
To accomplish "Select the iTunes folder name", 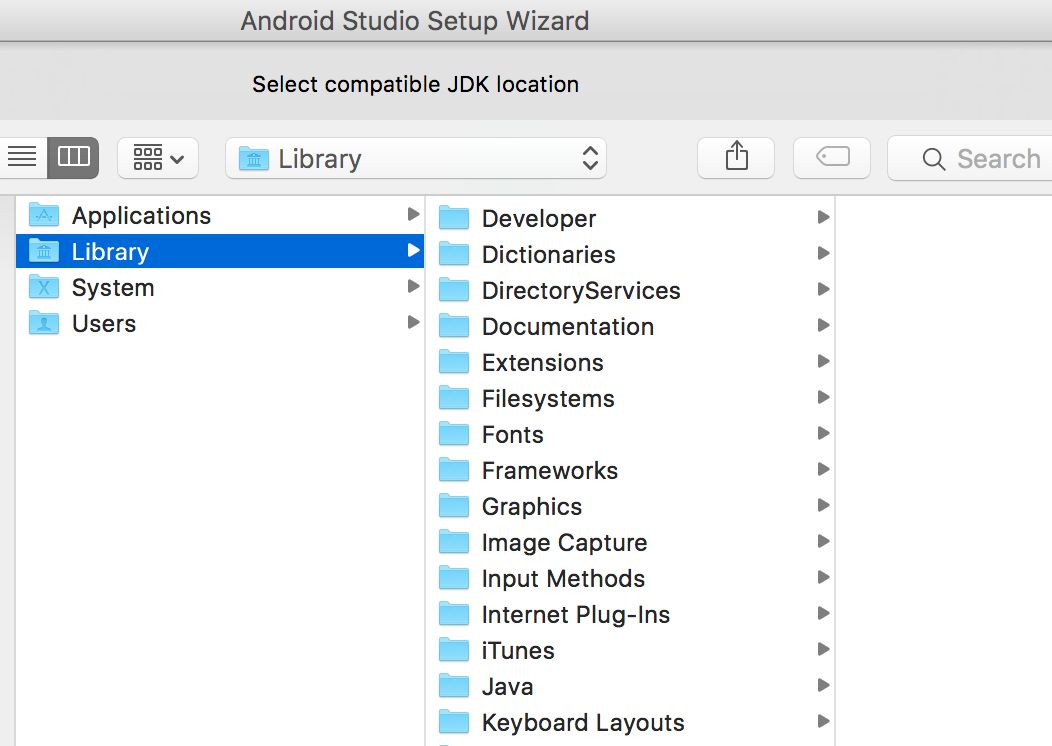I will point(518,651).
